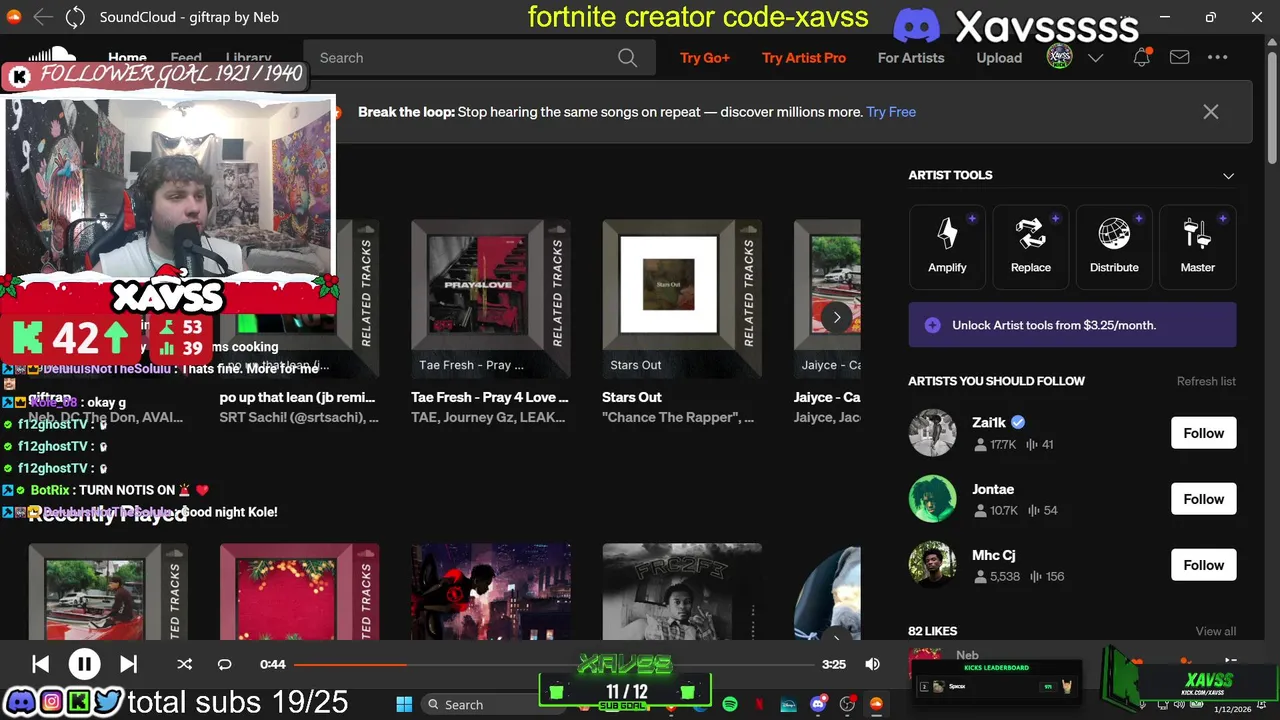This screenshot has width=1280, height=720.
Task: Open the po up that lean title
Action: point(298,397)
